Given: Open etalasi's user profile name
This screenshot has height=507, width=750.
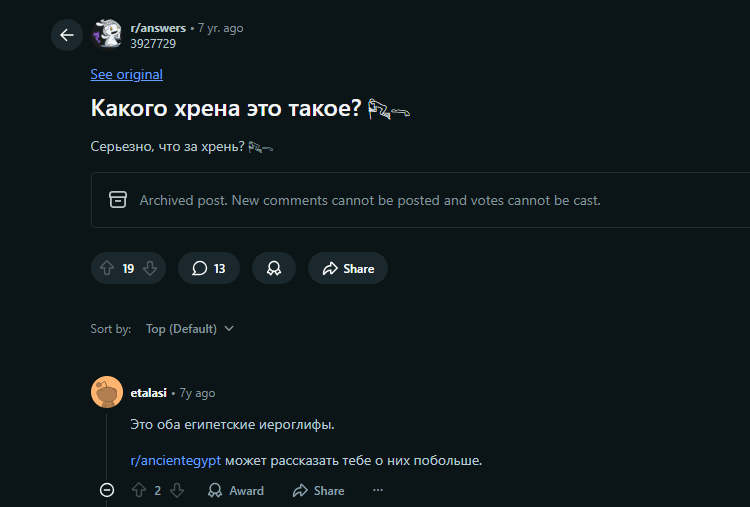Looking at the screenshot, I should (149, 393).
